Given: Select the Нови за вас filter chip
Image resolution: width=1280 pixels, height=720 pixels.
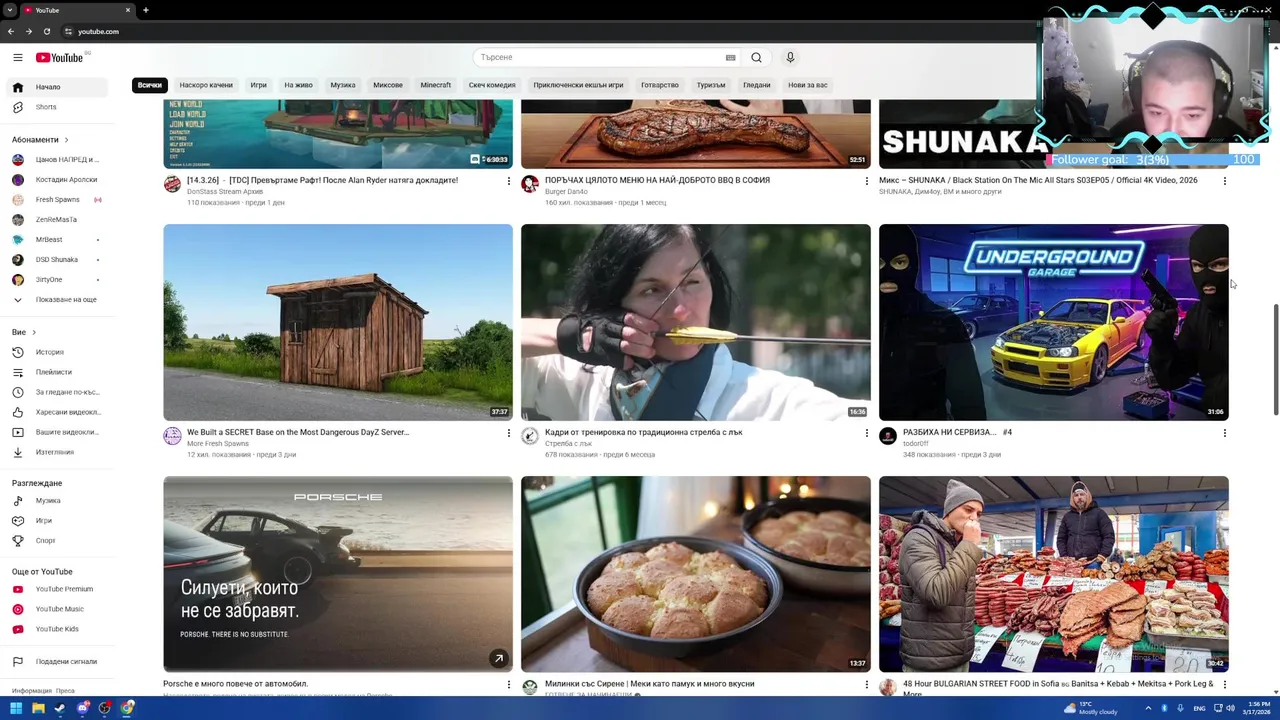Looking at the screenshot, I should [x=807, y=85].
